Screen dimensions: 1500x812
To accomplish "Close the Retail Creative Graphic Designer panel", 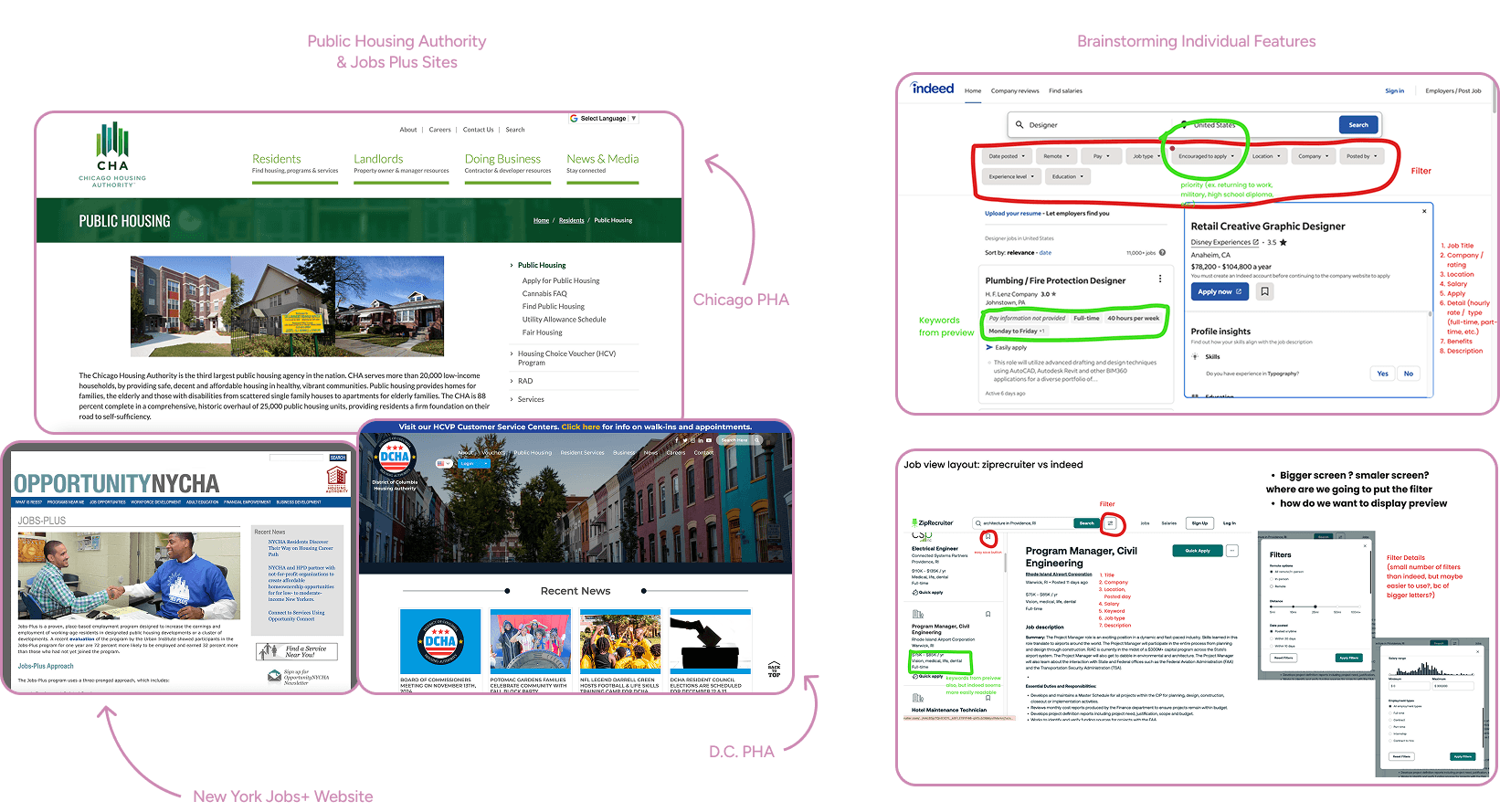I will [x=1424, y=211].
